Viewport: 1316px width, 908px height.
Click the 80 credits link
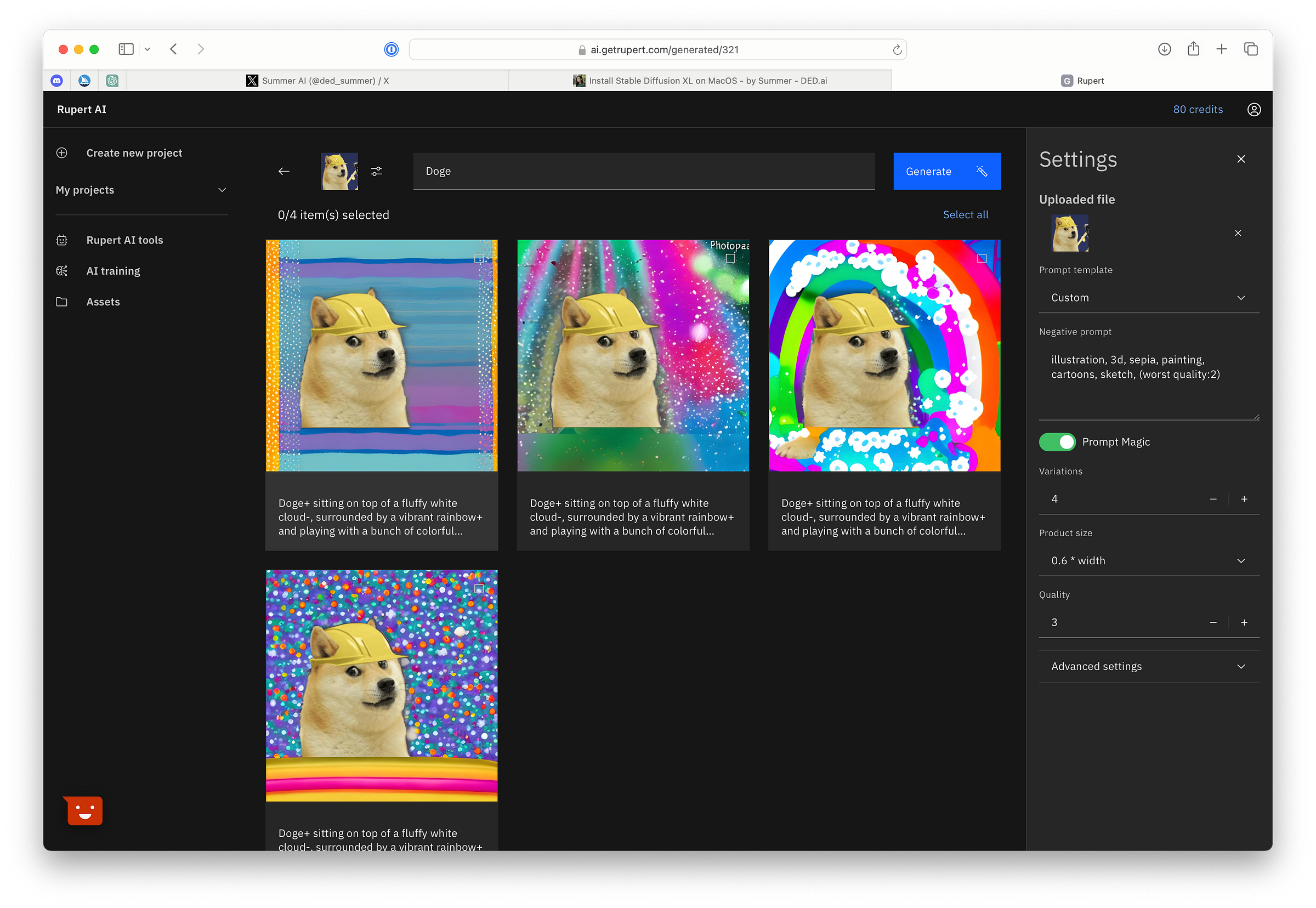(1198, 109)
